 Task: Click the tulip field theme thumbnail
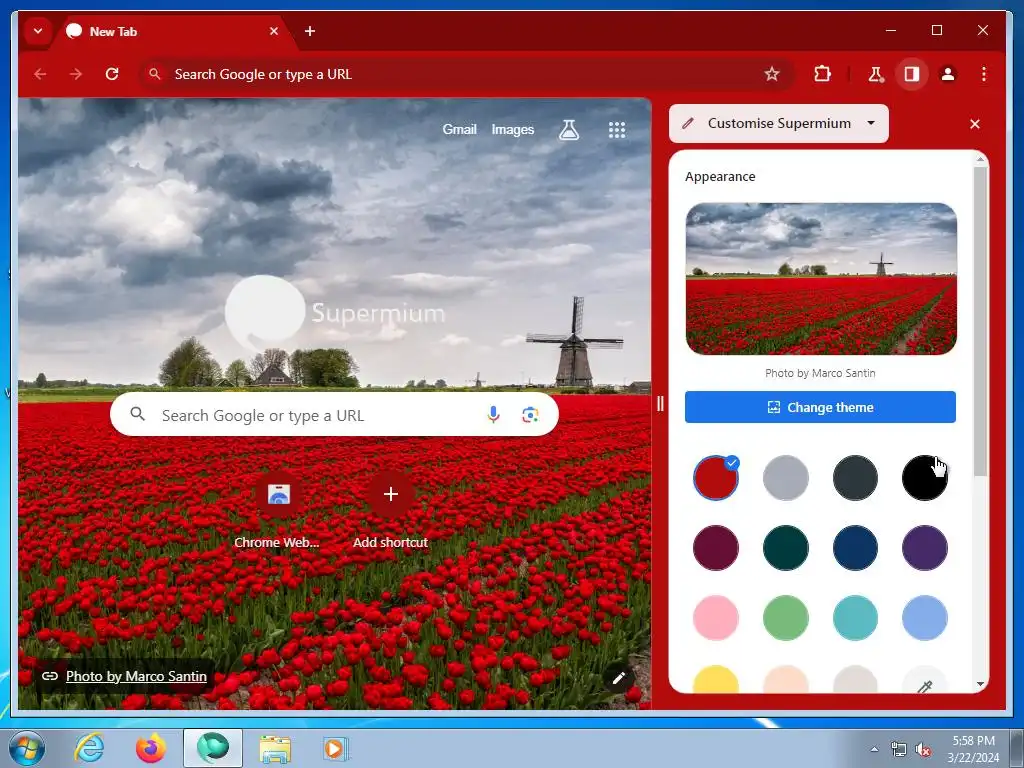821,279
